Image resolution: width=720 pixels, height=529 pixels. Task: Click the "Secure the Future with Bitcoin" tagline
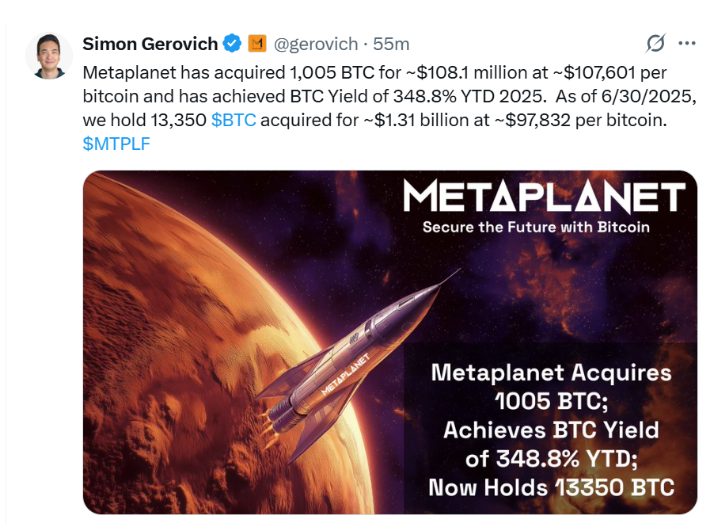point(536,227)
